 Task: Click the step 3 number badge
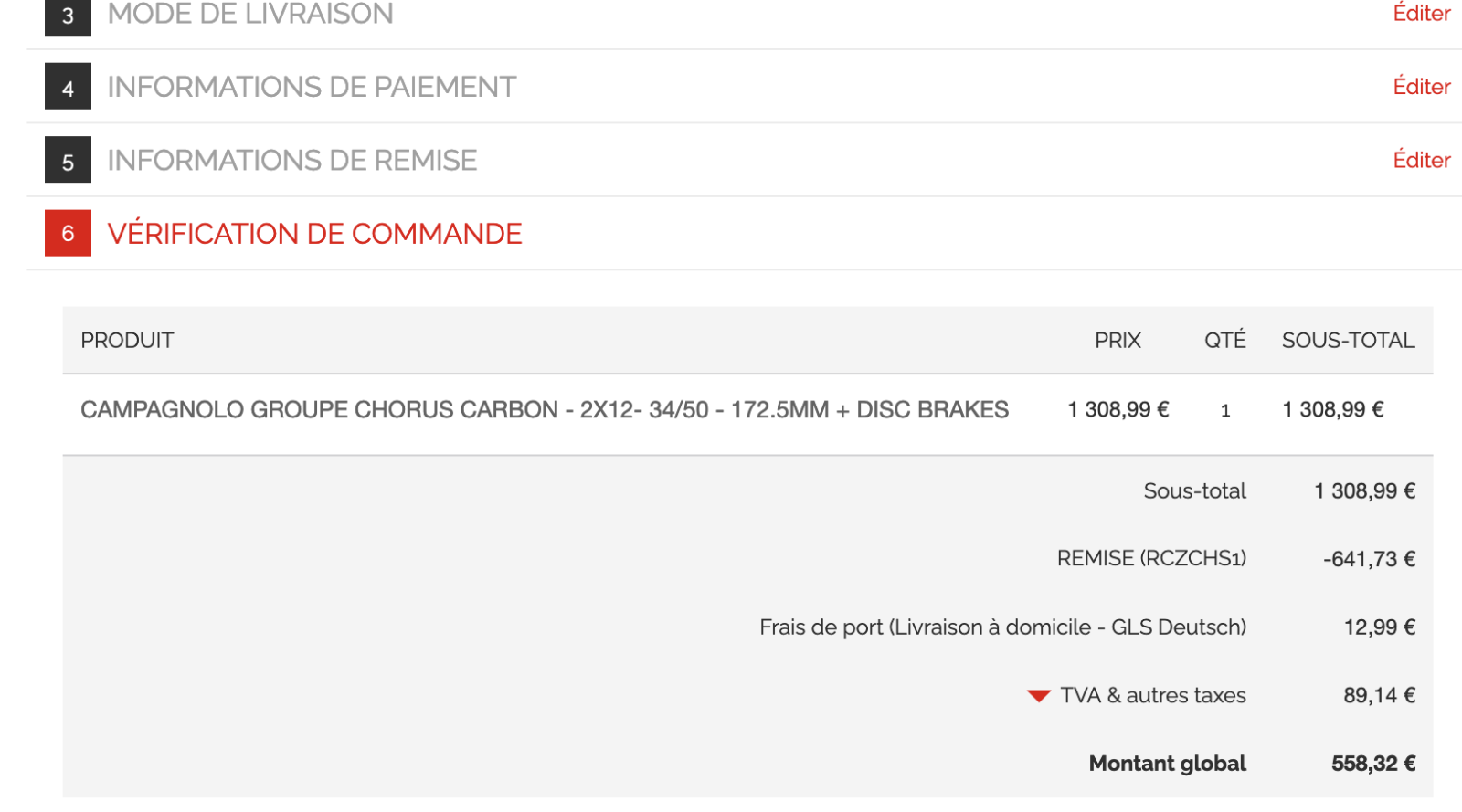(x=68, y=16)
